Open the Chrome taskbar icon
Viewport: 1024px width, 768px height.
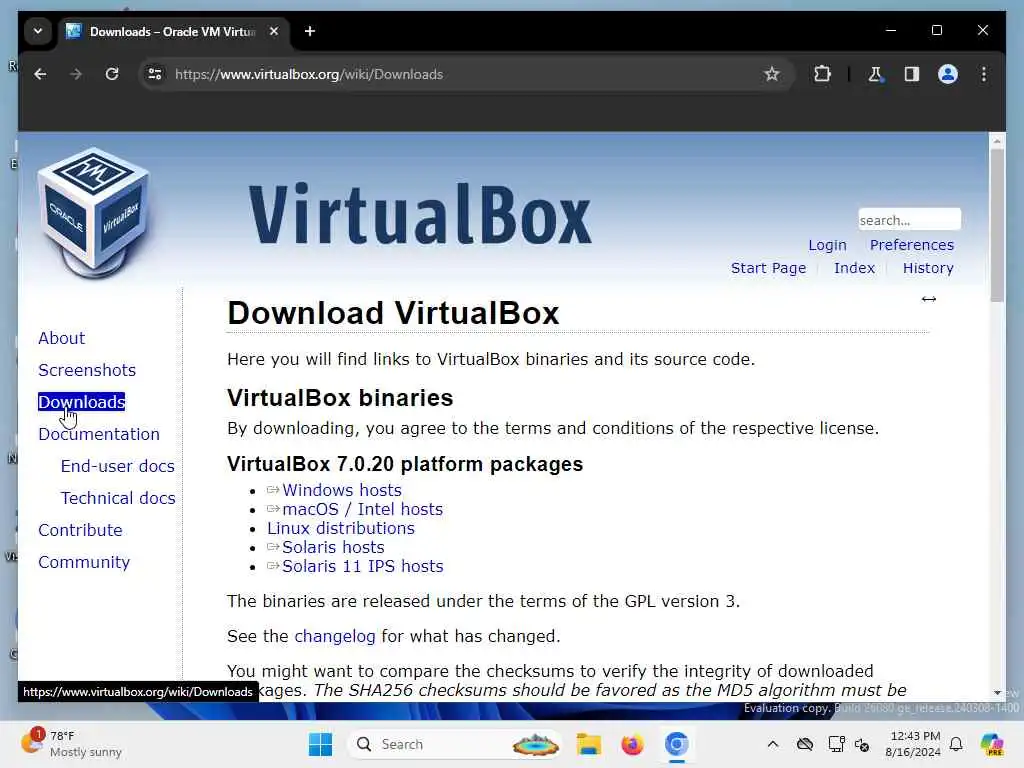677,744
